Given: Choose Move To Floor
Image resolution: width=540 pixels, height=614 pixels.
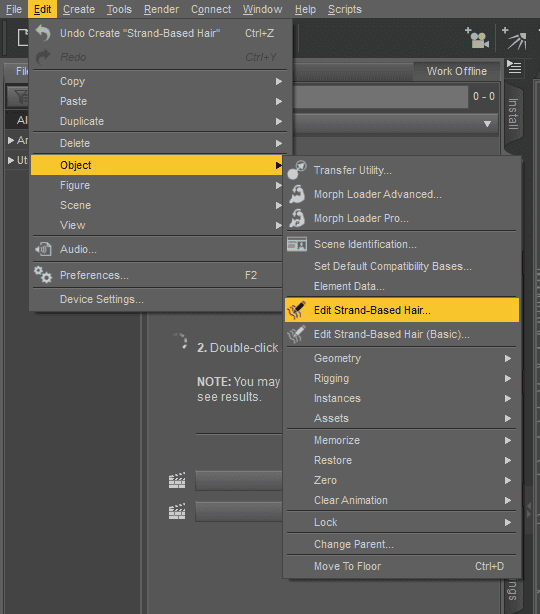Looking at the screenshot, I should [x=402, y=566].
